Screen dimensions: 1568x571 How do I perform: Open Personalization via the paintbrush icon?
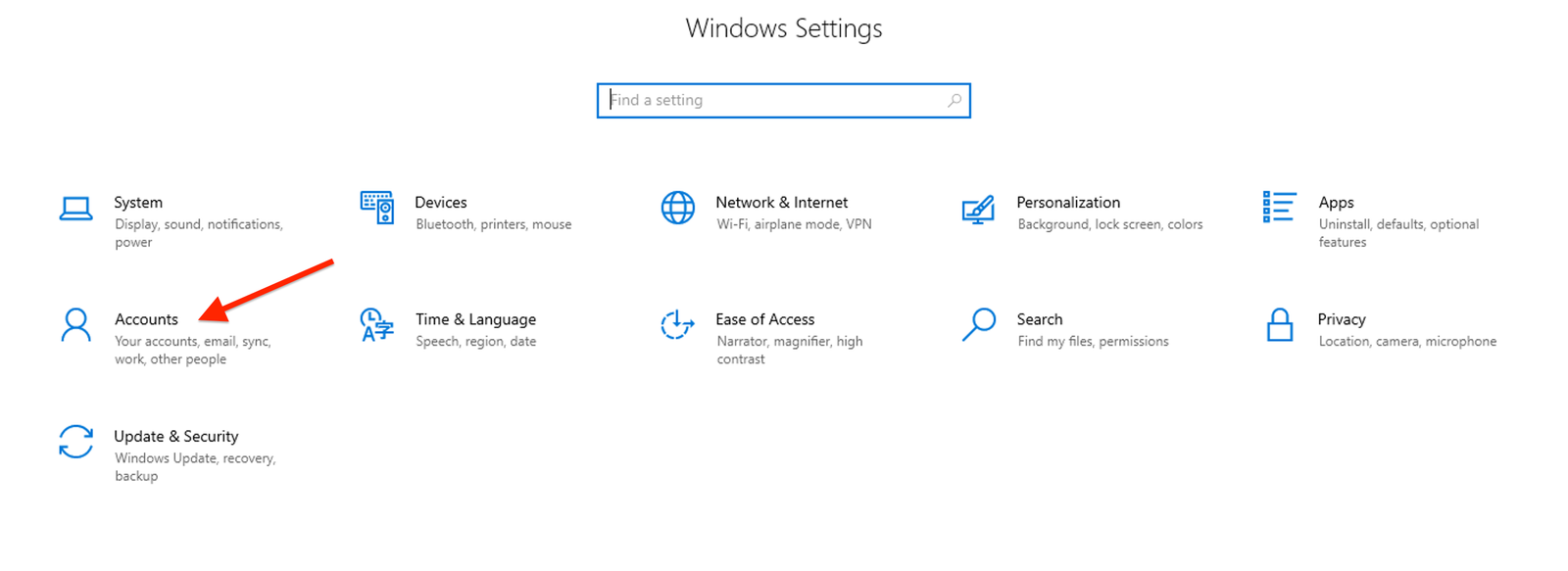(978, 208)
